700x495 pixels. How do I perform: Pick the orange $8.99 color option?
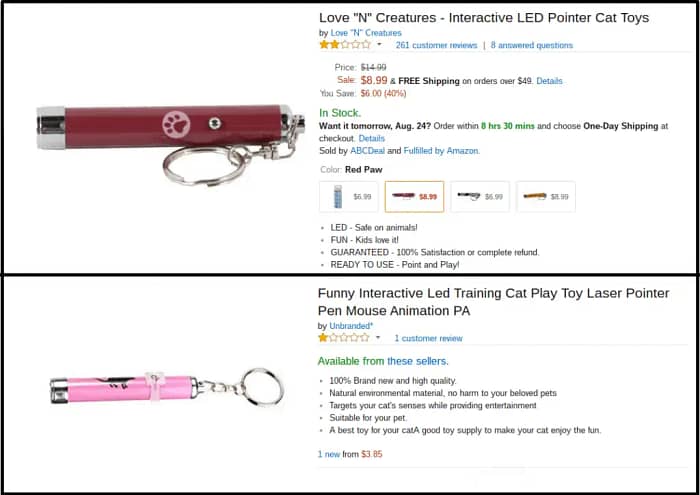point(545,197)
